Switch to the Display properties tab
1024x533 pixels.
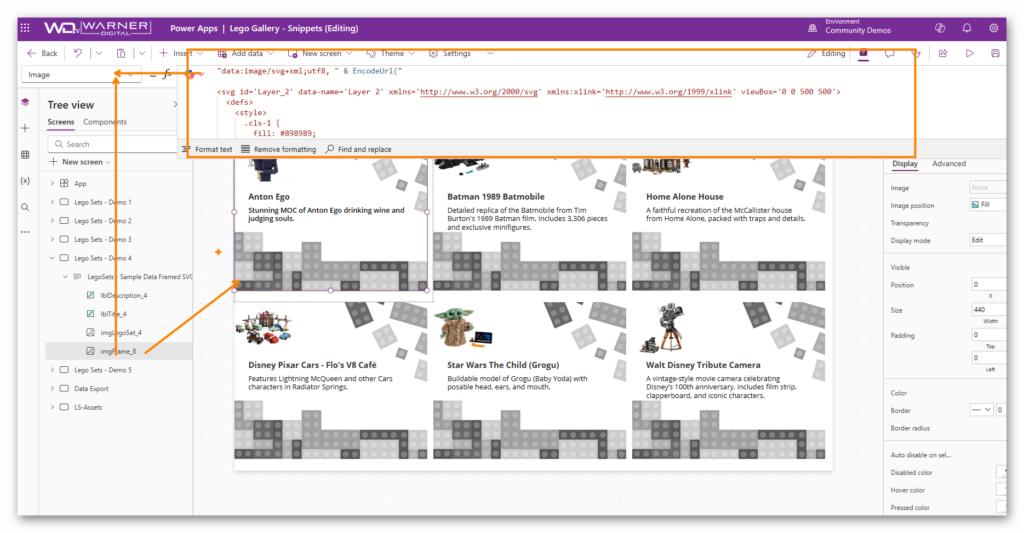pyautogui.click(x=904, y=164)
